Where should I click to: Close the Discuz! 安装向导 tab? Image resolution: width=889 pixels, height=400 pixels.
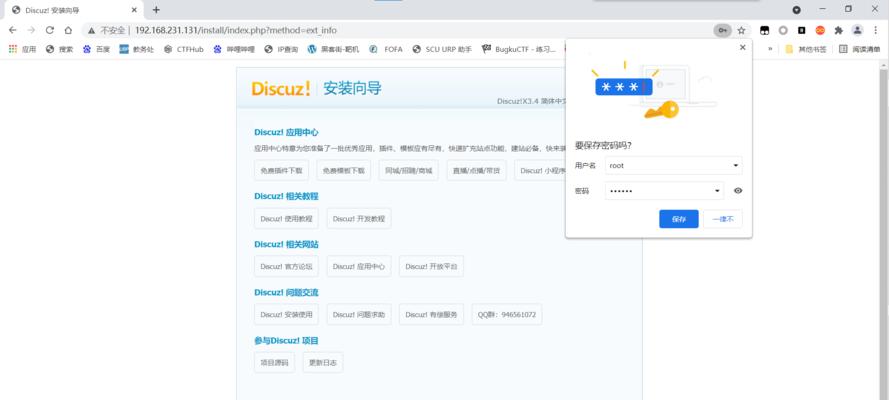point(134,10)
